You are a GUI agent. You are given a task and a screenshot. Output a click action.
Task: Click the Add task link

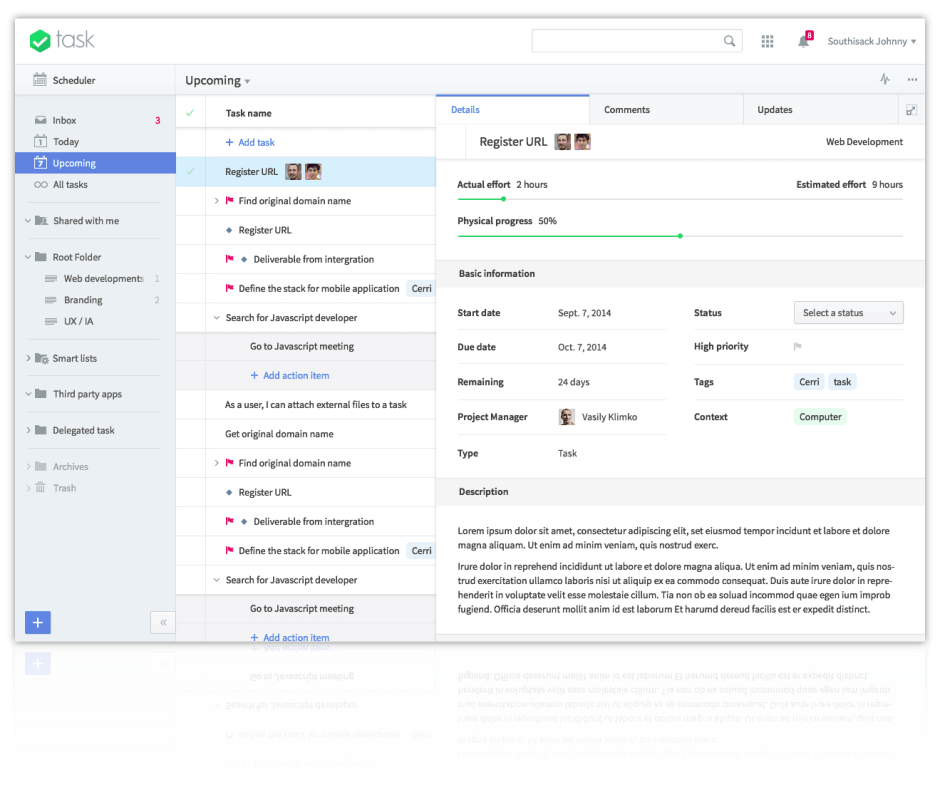250,142
